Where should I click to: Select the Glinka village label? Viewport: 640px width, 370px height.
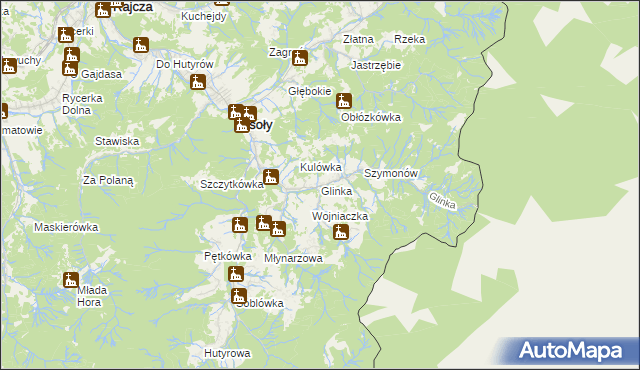337,191
